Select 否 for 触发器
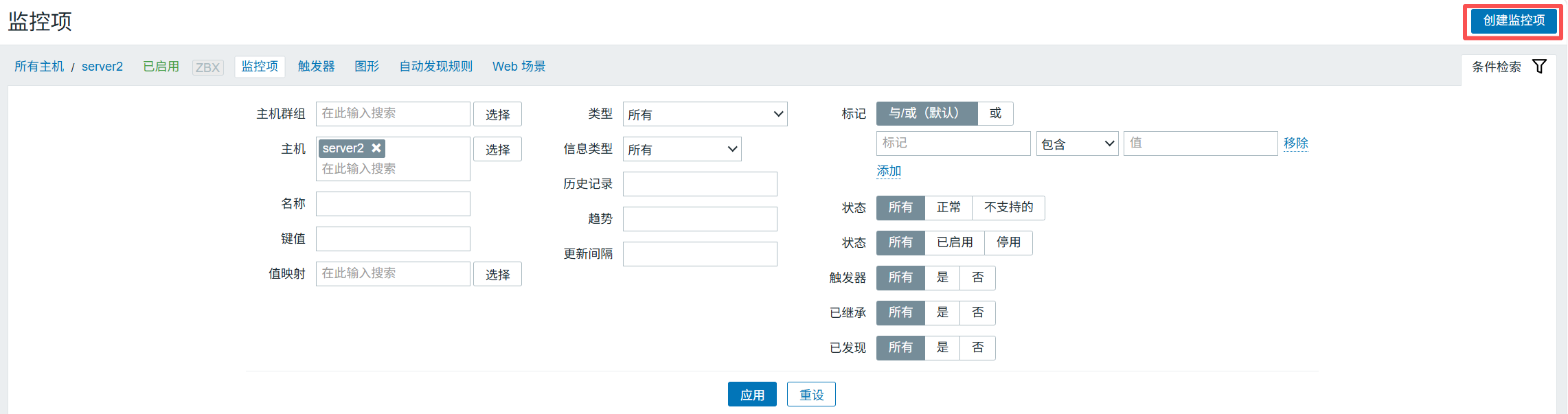Image resolution: width=1568 pixels, height=414 pixels. click(977, 277)
